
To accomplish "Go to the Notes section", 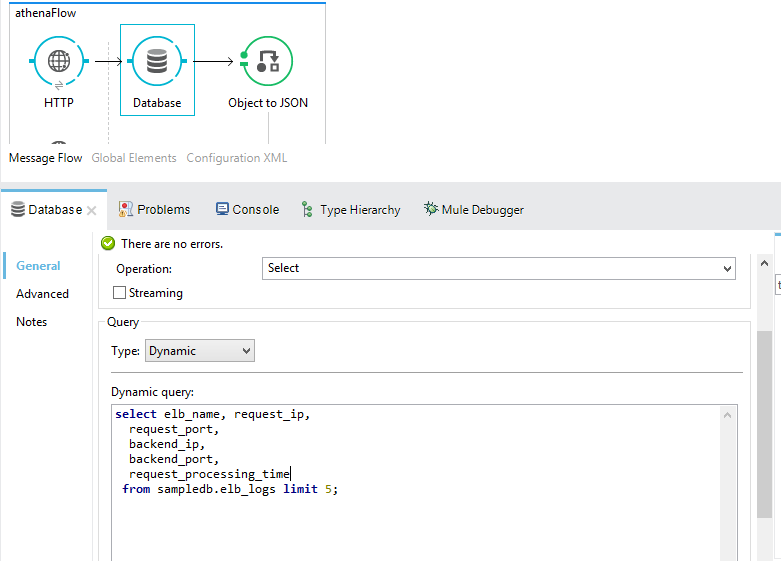I will pos(32,322).
